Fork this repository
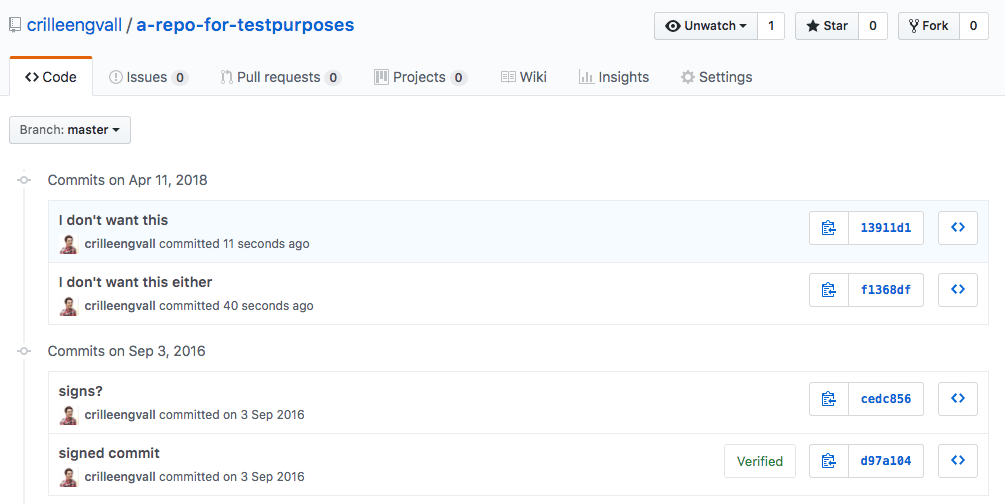 (x=929, y=26)
